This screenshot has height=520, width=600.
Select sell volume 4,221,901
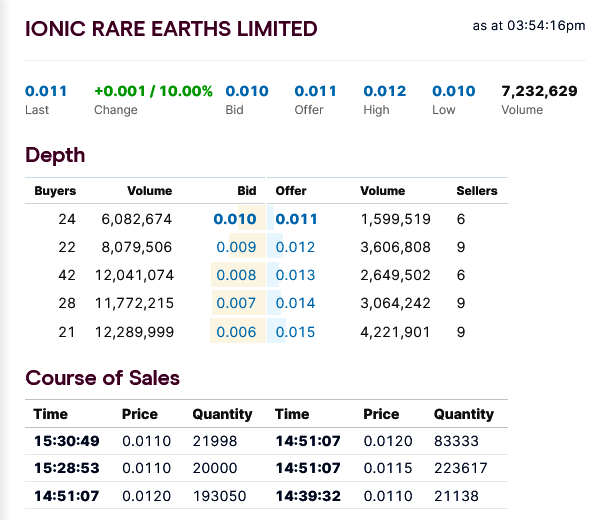[x=395, y=332]
